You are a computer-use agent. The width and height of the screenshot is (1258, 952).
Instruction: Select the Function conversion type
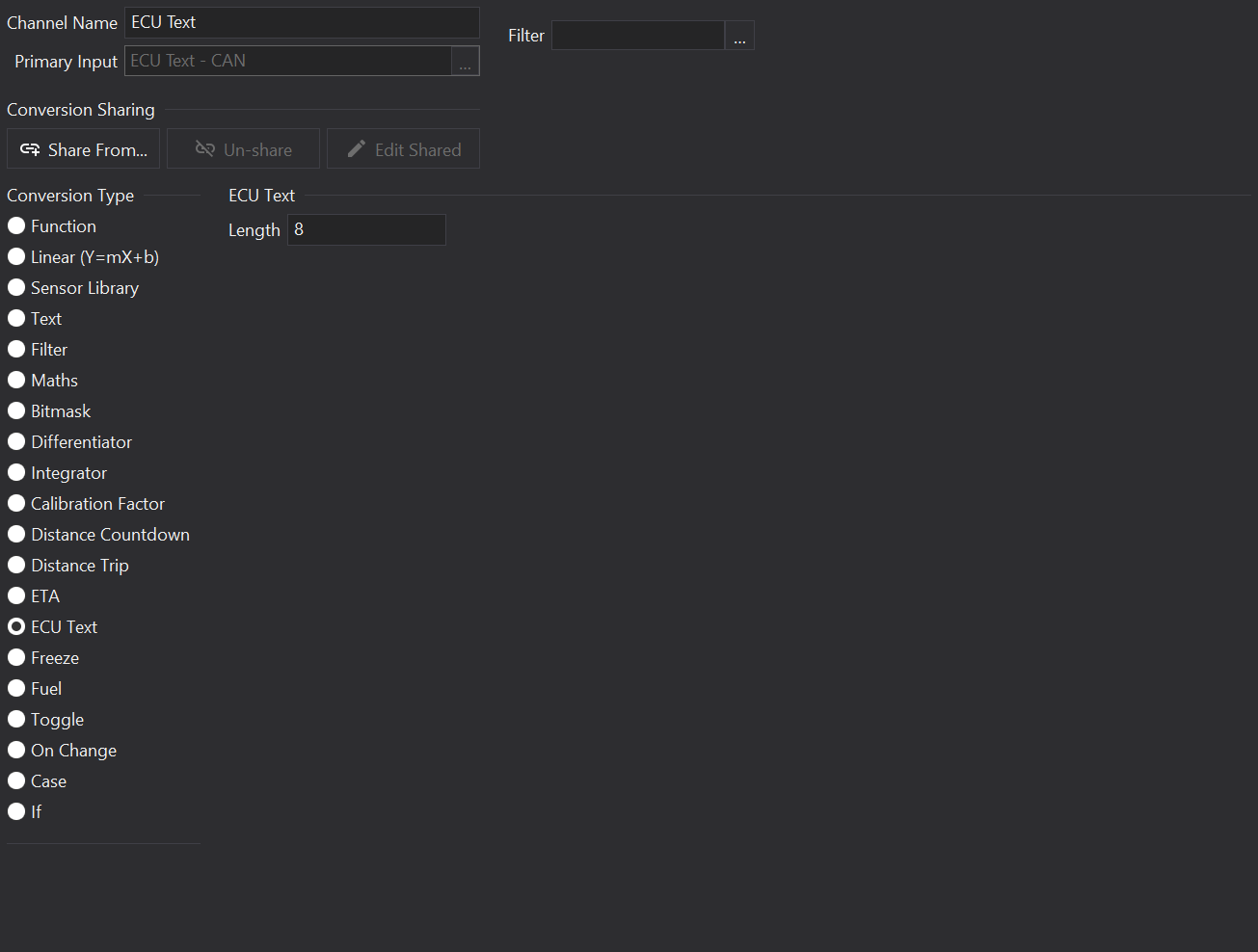(x=16, y=226)
